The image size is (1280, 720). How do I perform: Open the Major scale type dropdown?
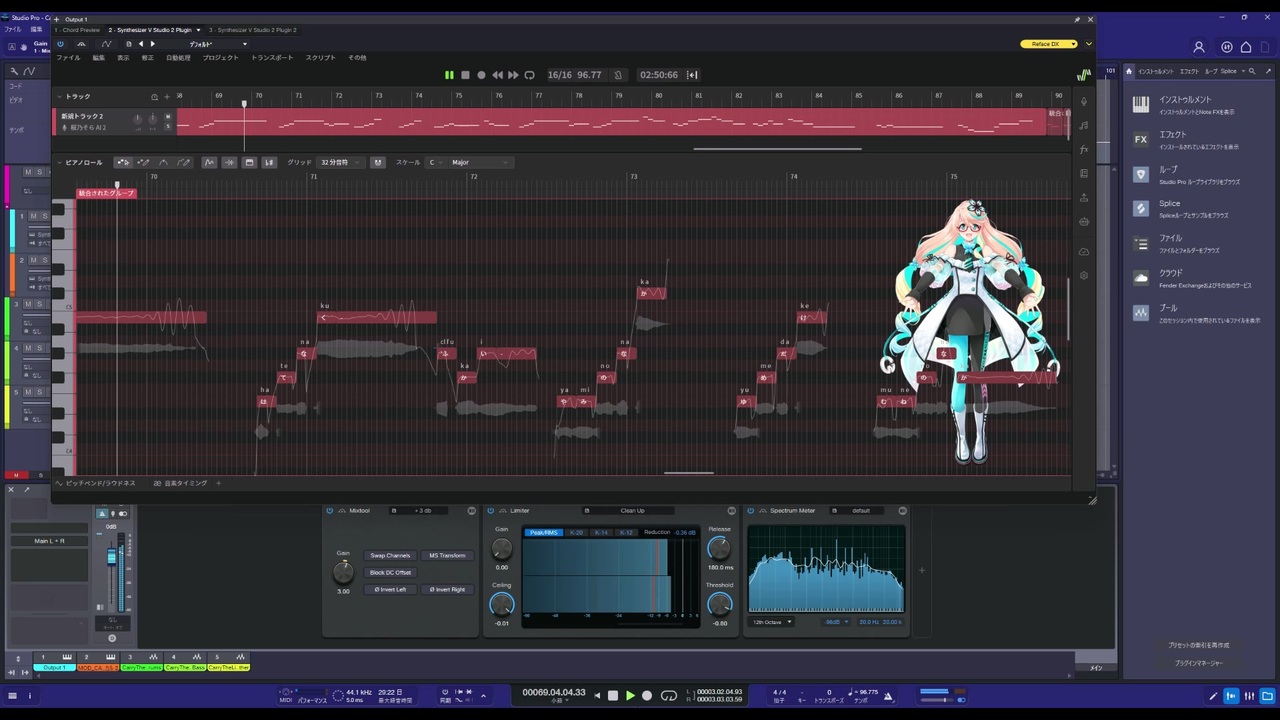pos(480,162)
